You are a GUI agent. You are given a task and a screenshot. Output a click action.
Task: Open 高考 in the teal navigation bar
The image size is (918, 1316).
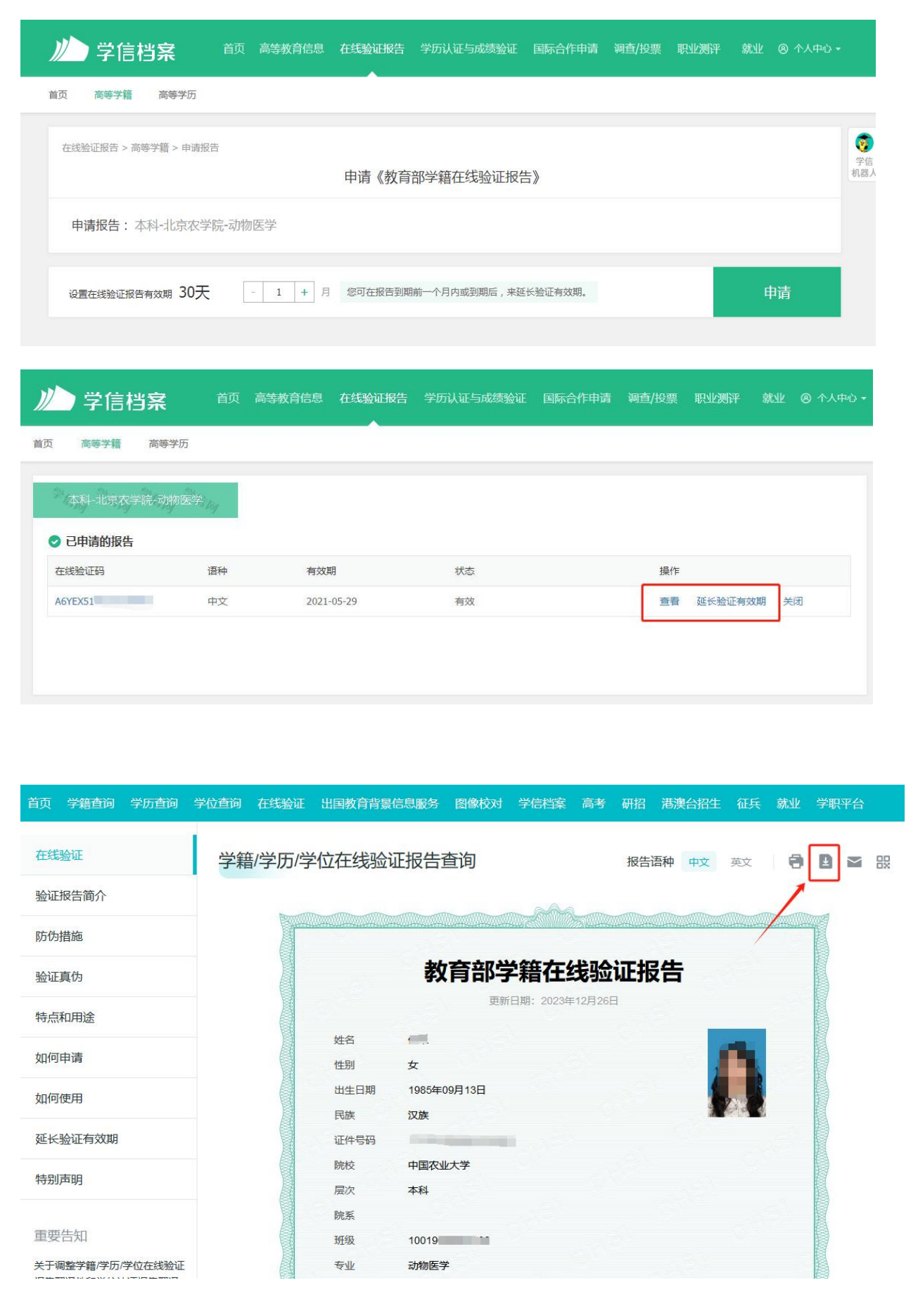[x=594, y=803]
